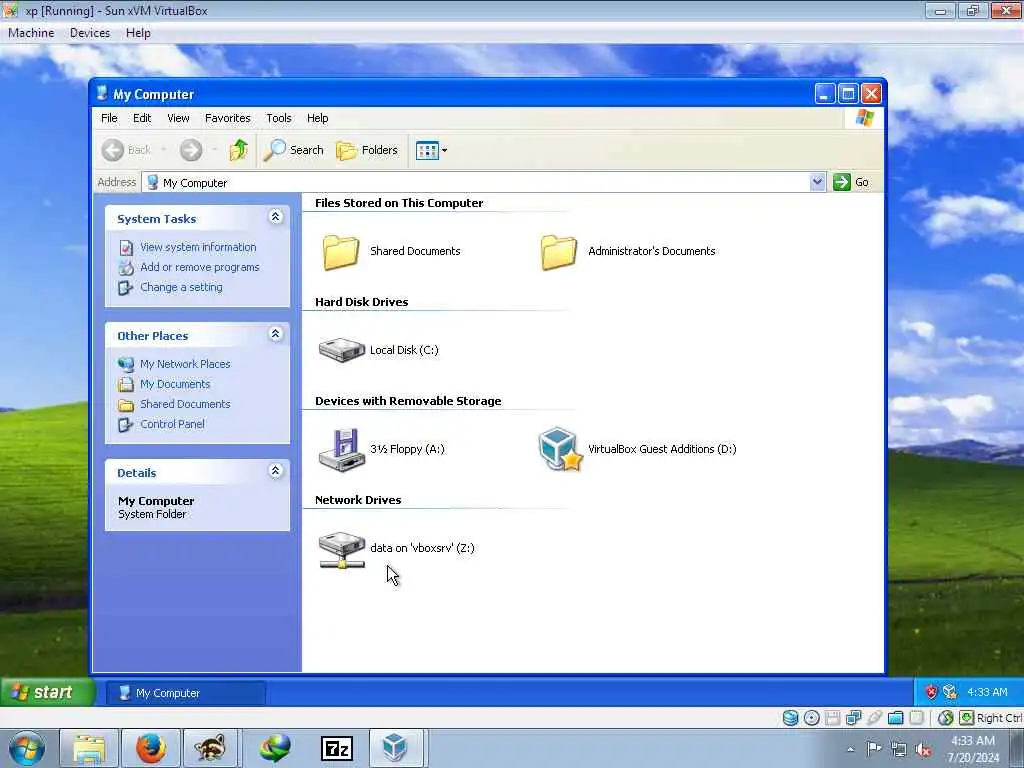The height and width of the screenshot is (768, 1024).
Task: Click My Computer taskbar button
Action: 186,693
